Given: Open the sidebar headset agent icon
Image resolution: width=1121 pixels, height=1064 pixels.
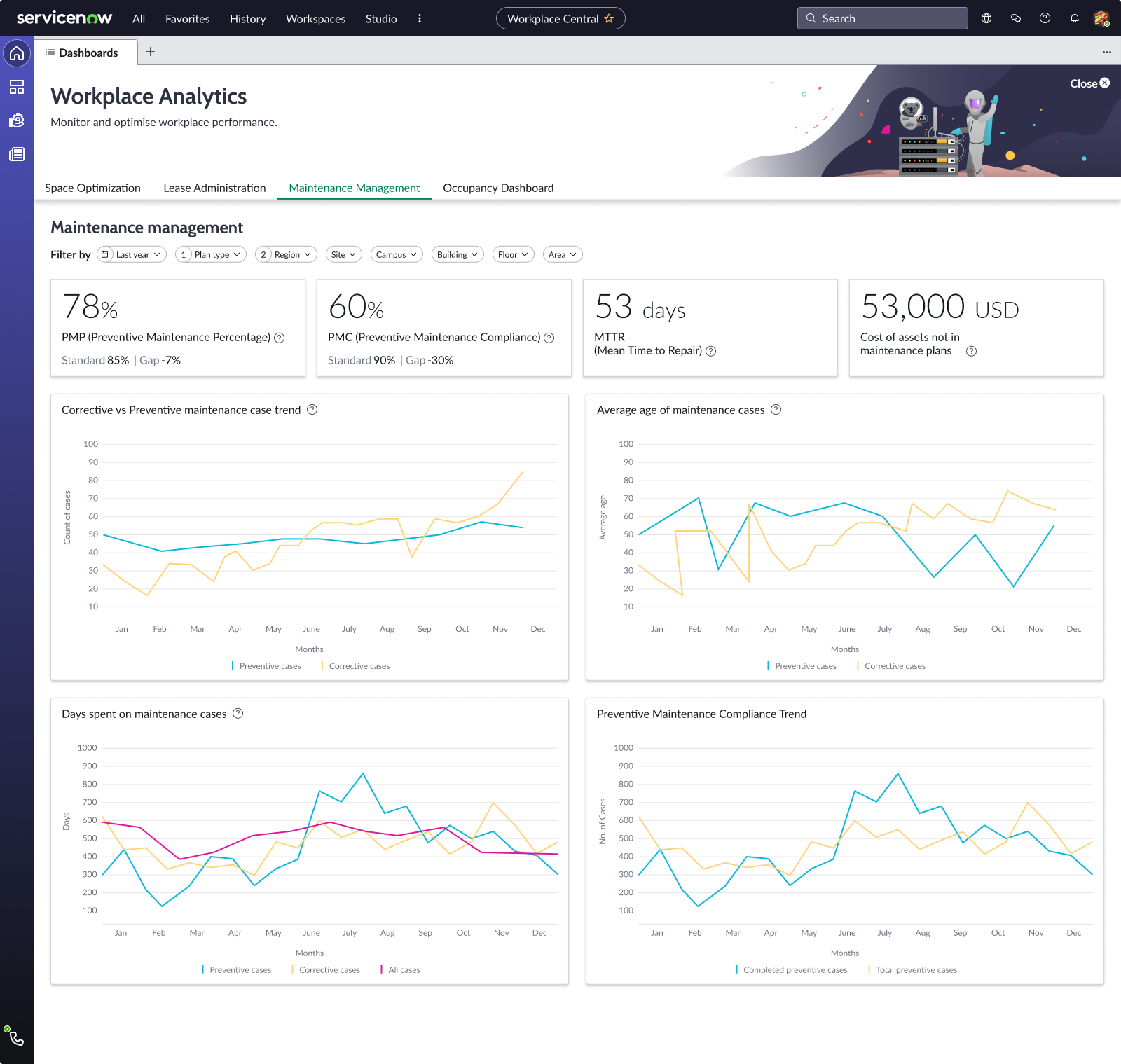Looking at the screenshot, I should [x=17, y=120].
